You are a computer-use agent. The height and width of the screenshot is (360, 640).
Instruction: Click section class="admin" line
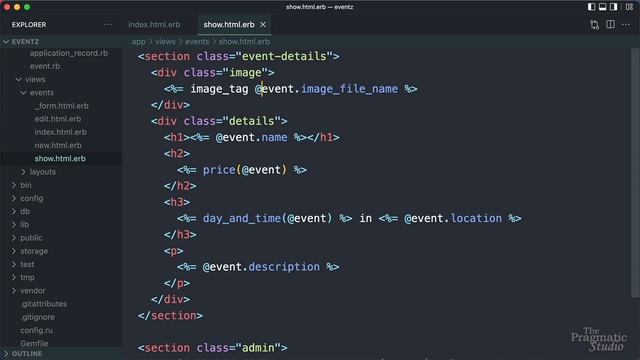pos(213,348)
